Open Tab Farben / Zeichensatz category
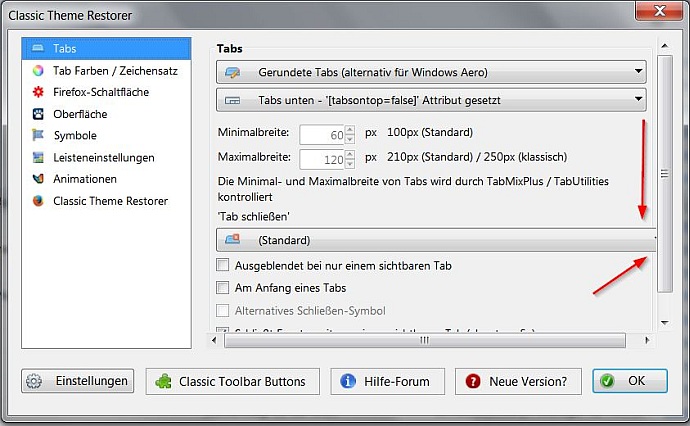690x426 pixels. [x=106, y=70]
